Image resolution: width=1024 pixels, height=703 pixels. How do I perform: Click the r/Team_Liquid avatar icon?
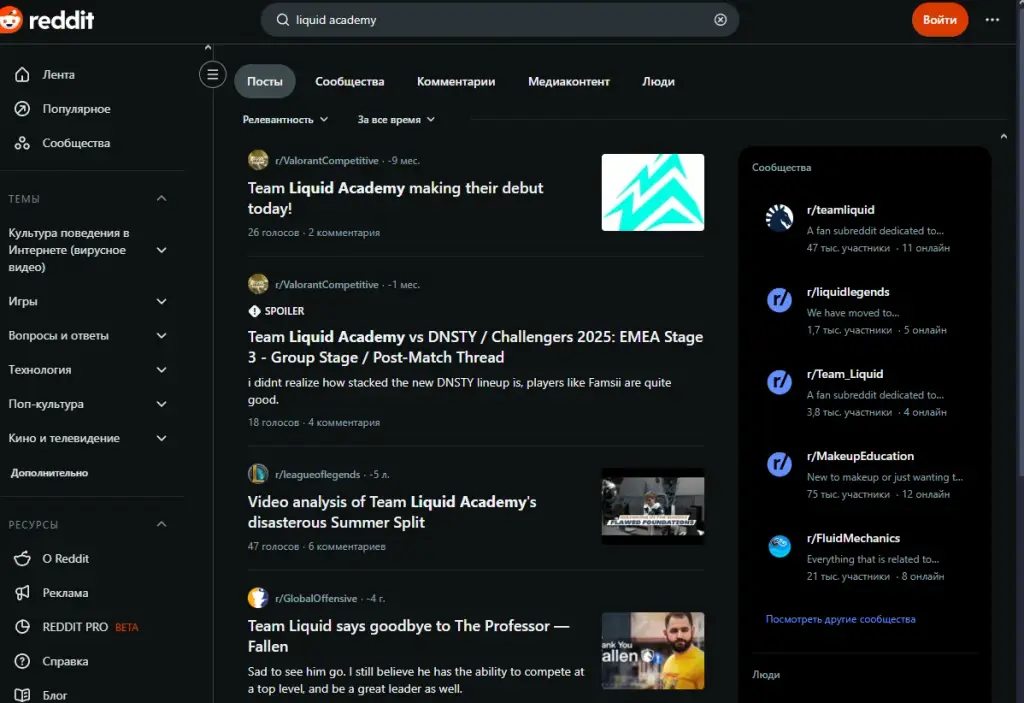click(779, 382)
